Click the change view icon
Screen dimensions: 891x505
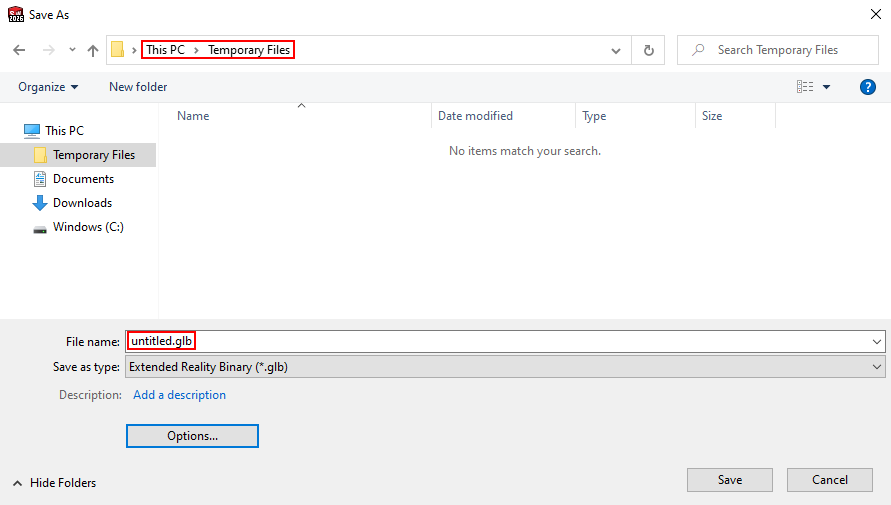pyautogui.click(x=805, y=87)
